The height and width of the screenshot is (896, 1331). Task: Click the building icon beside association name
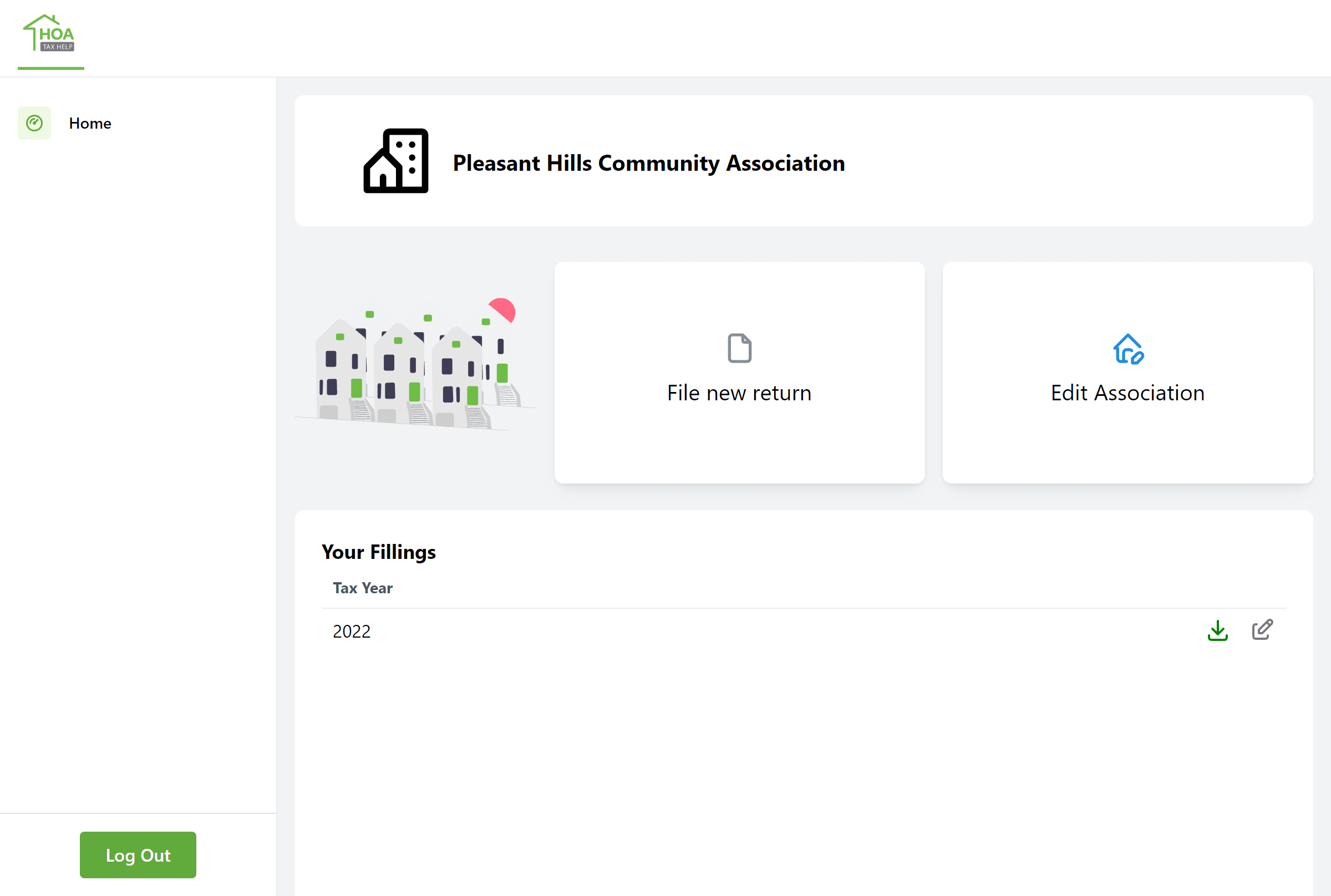(395, 161)
